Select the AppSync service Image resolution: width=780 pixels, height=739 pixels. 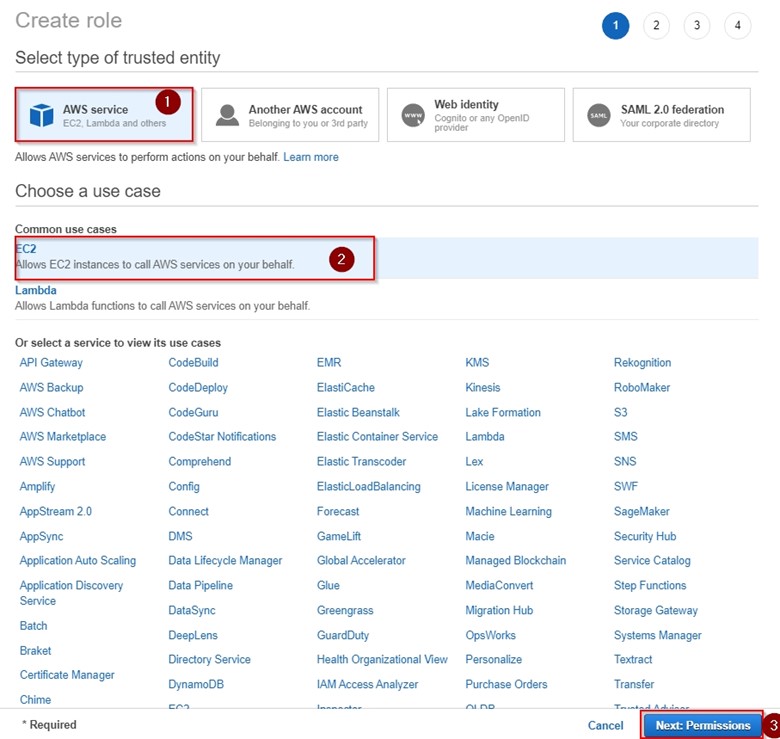point(41,536)
